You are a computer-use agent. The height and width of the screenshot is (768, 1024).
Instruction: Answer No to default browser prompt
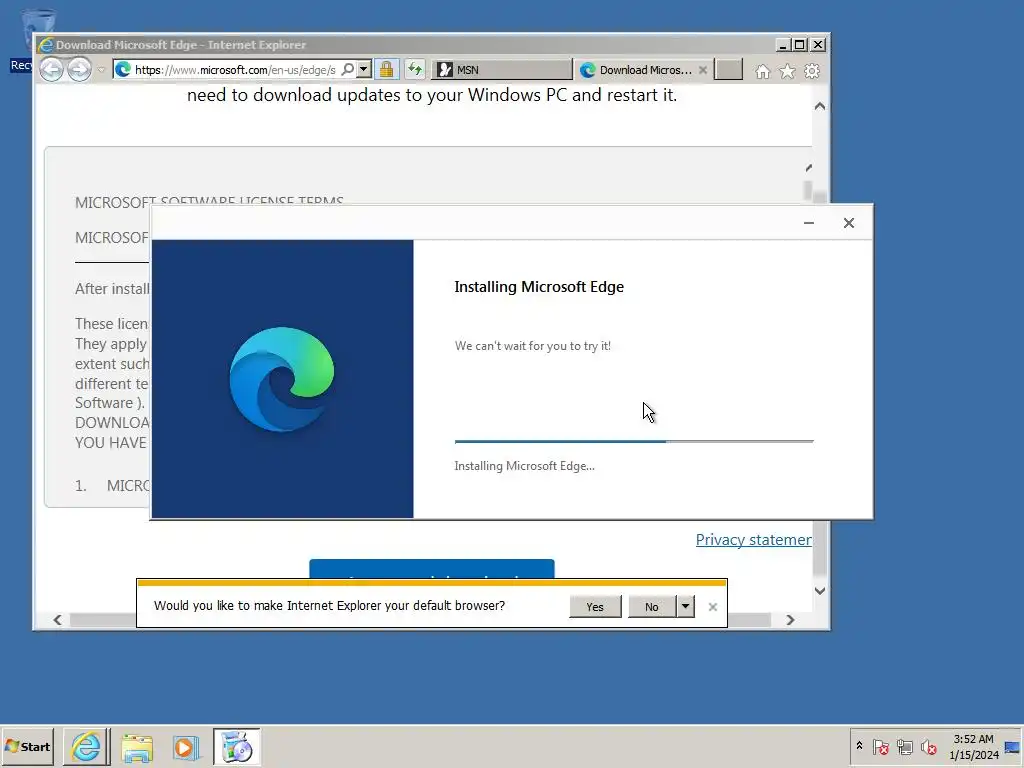pyautogui.click(x=652, y=607)
